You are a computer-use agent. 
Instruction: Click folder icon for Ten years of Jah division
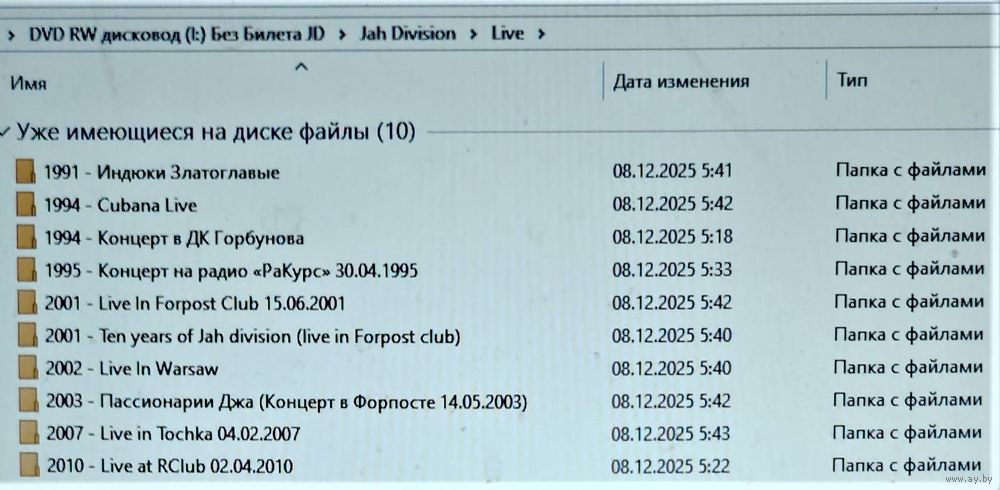point(27,336)
